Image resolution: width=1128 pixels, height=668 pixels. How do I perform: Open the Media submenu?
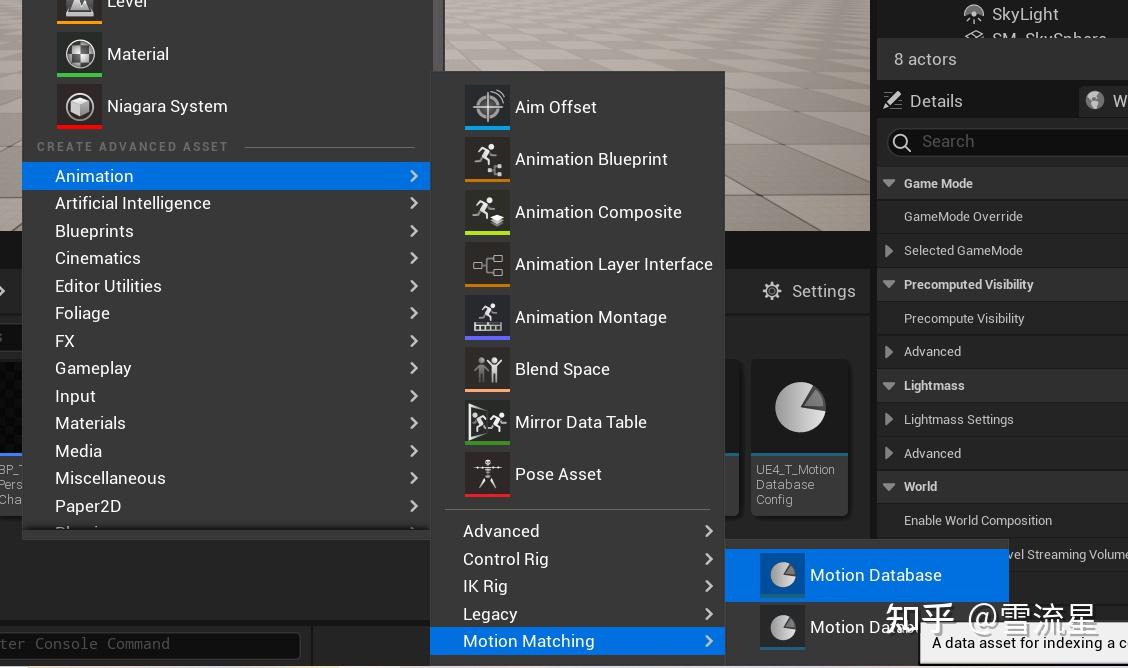pos(226,451)
